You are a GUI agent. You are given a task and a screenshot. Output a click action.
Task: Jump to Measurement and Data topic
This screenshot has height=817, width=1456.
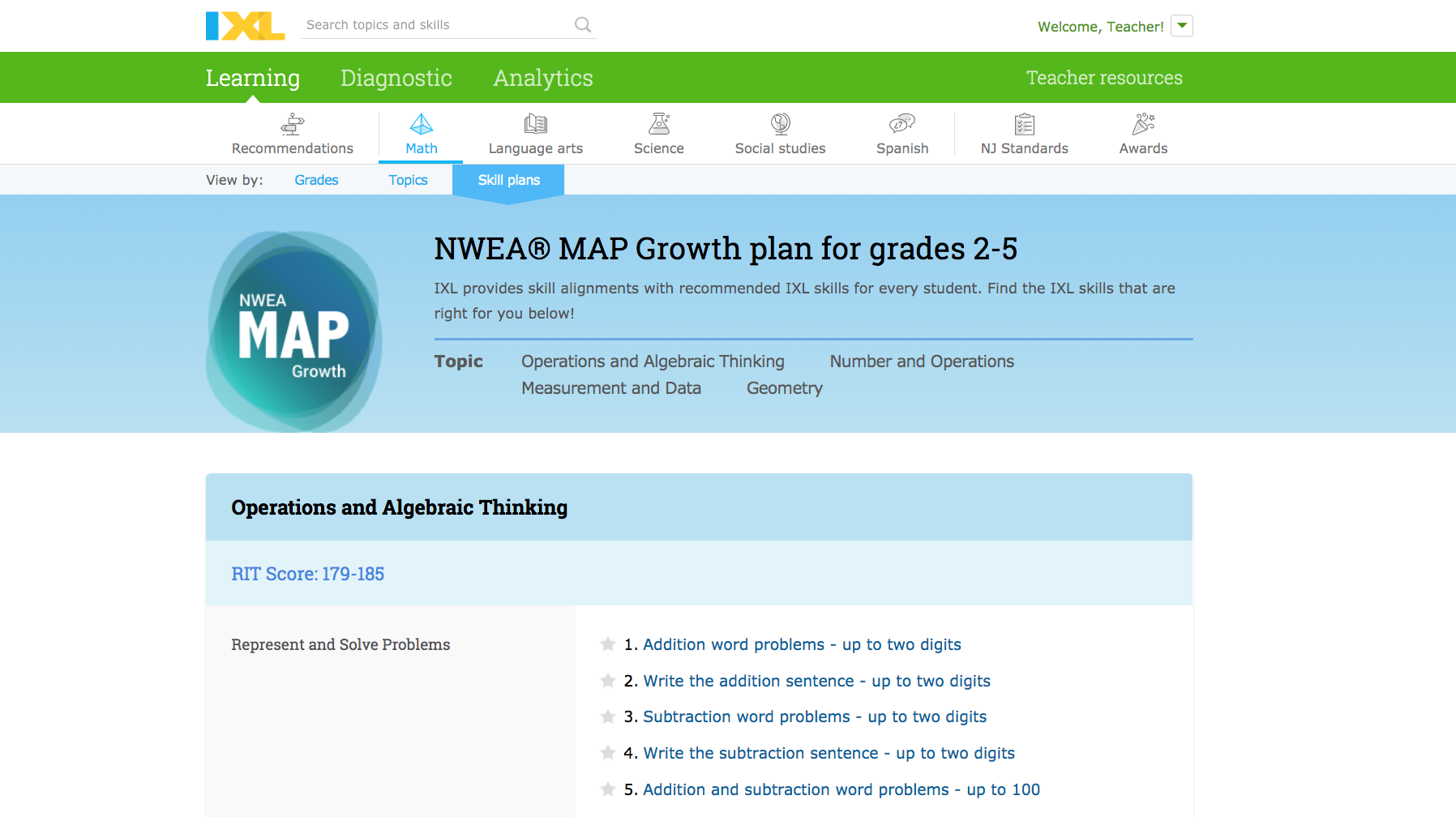coord(611,388)
